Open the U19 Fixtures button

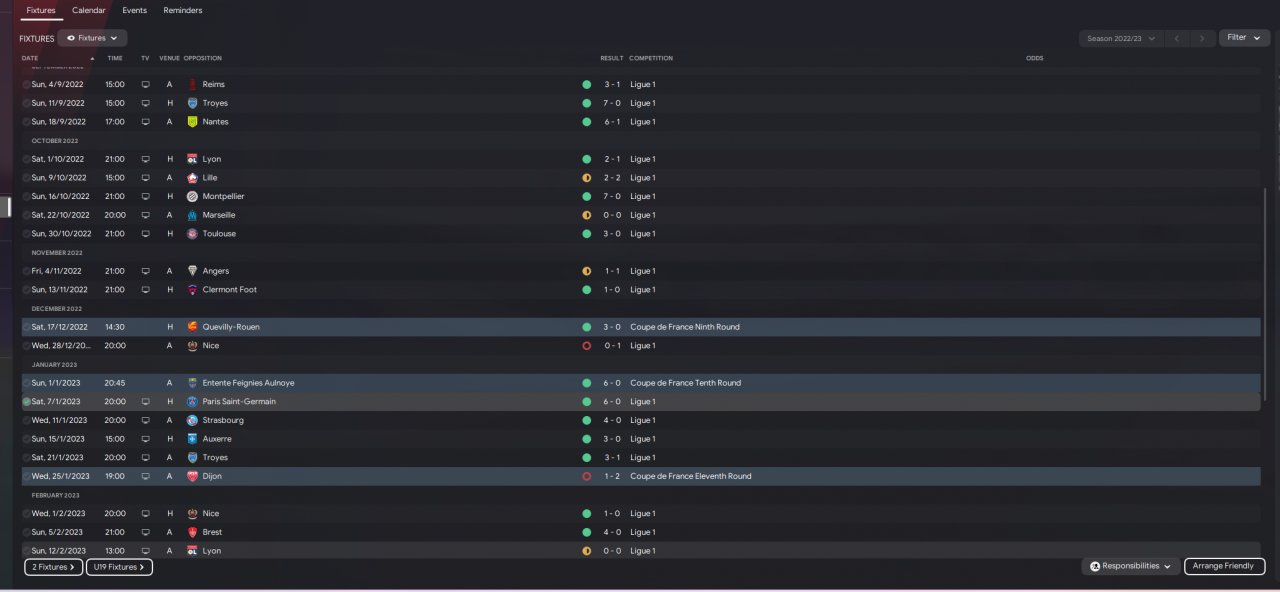[119, 567]
